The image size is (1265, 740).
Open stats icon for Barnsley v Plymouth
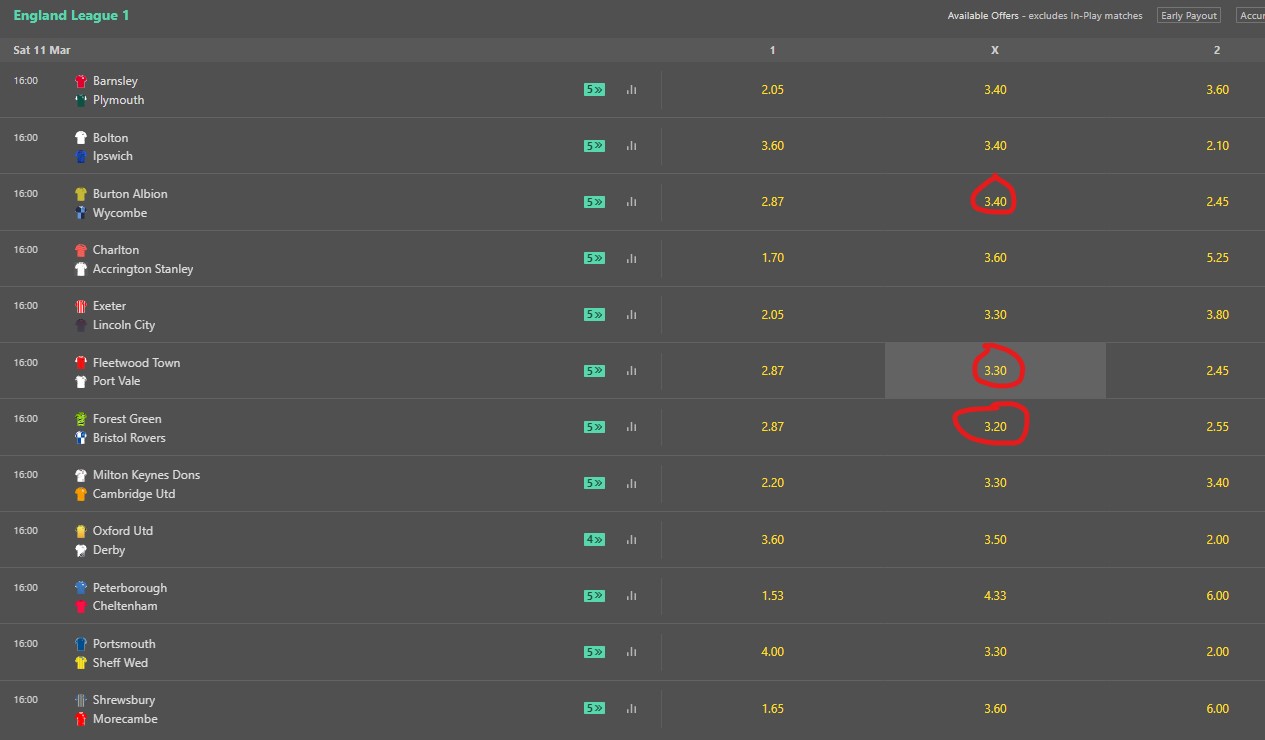(x=631, y=90)
